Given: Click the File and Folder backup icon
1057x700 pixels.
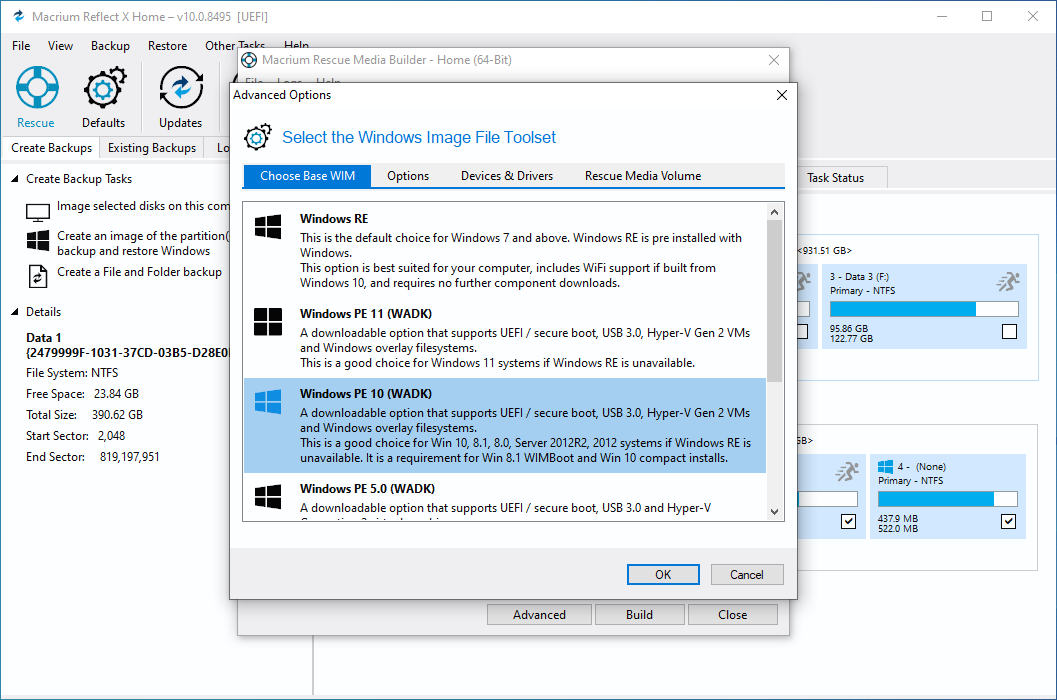Looking at the screenshot, I should click(38, 276).
